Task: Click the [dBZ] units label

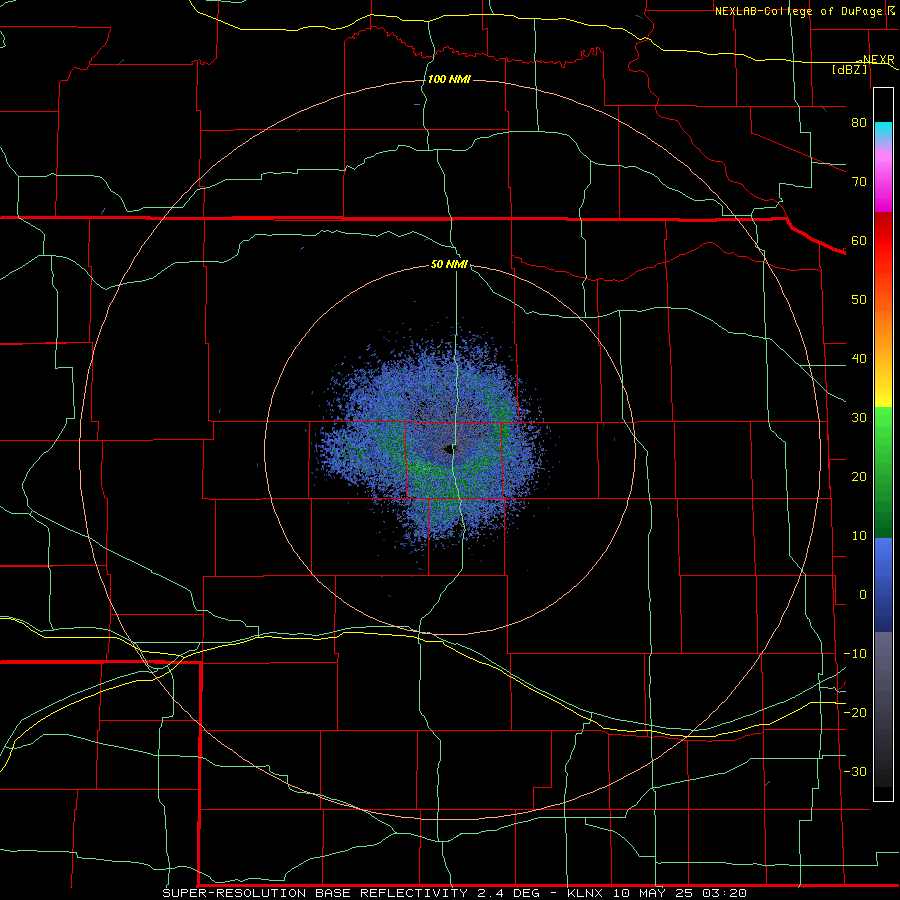Action: click(849, 69)
